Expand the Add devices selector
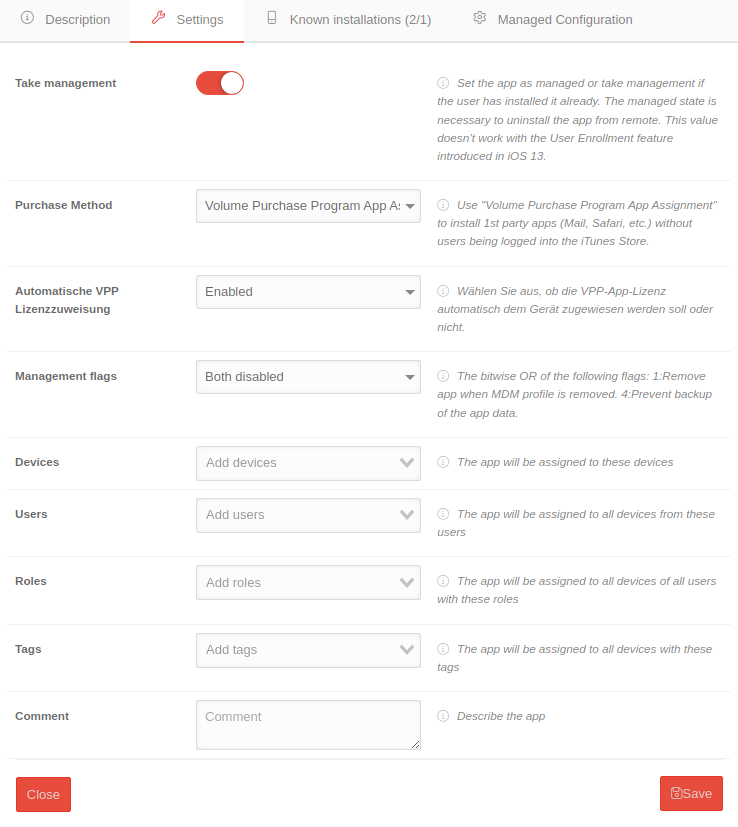 pyautogui.click(x=308, y=463)
